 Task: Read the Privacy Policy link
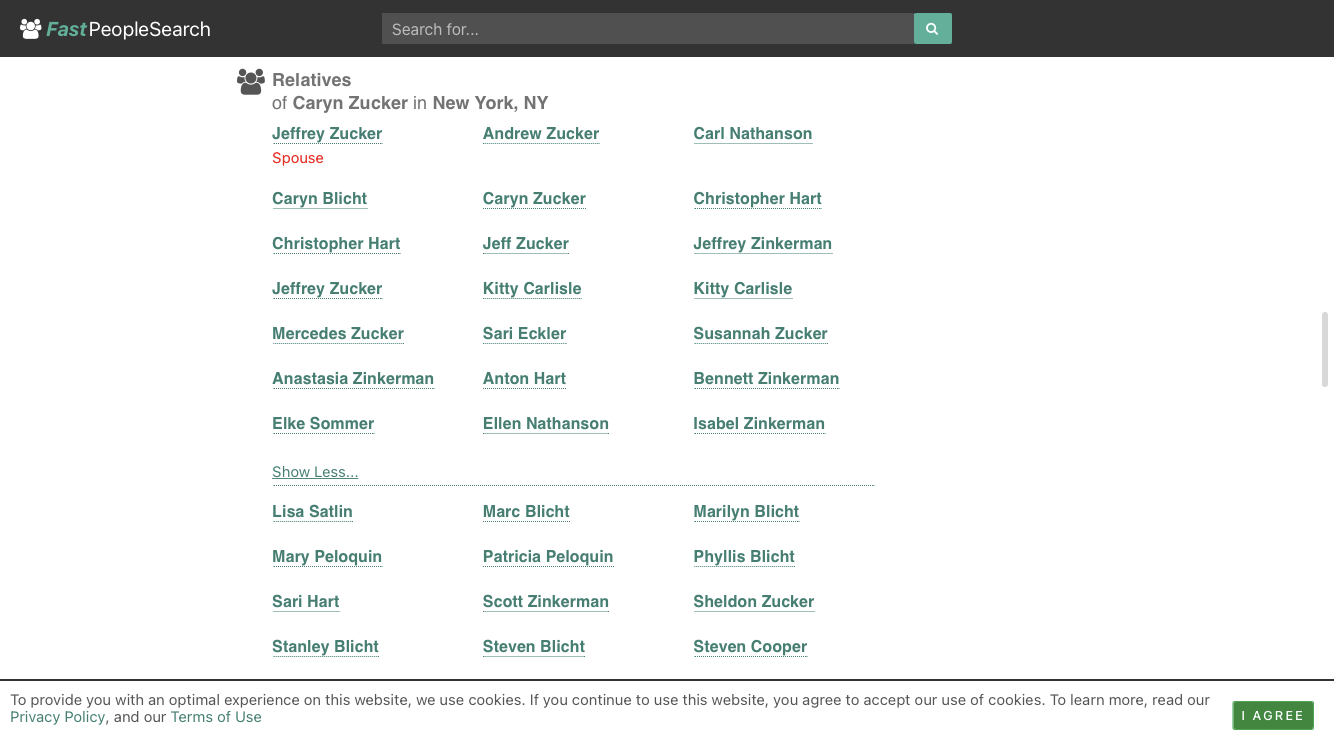point(58,717)
